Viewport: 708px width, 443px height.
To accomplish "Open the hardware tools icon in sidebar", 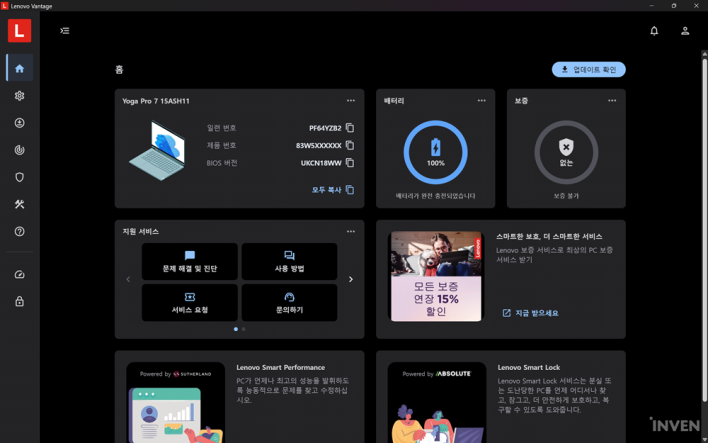I will click(19, 204).
